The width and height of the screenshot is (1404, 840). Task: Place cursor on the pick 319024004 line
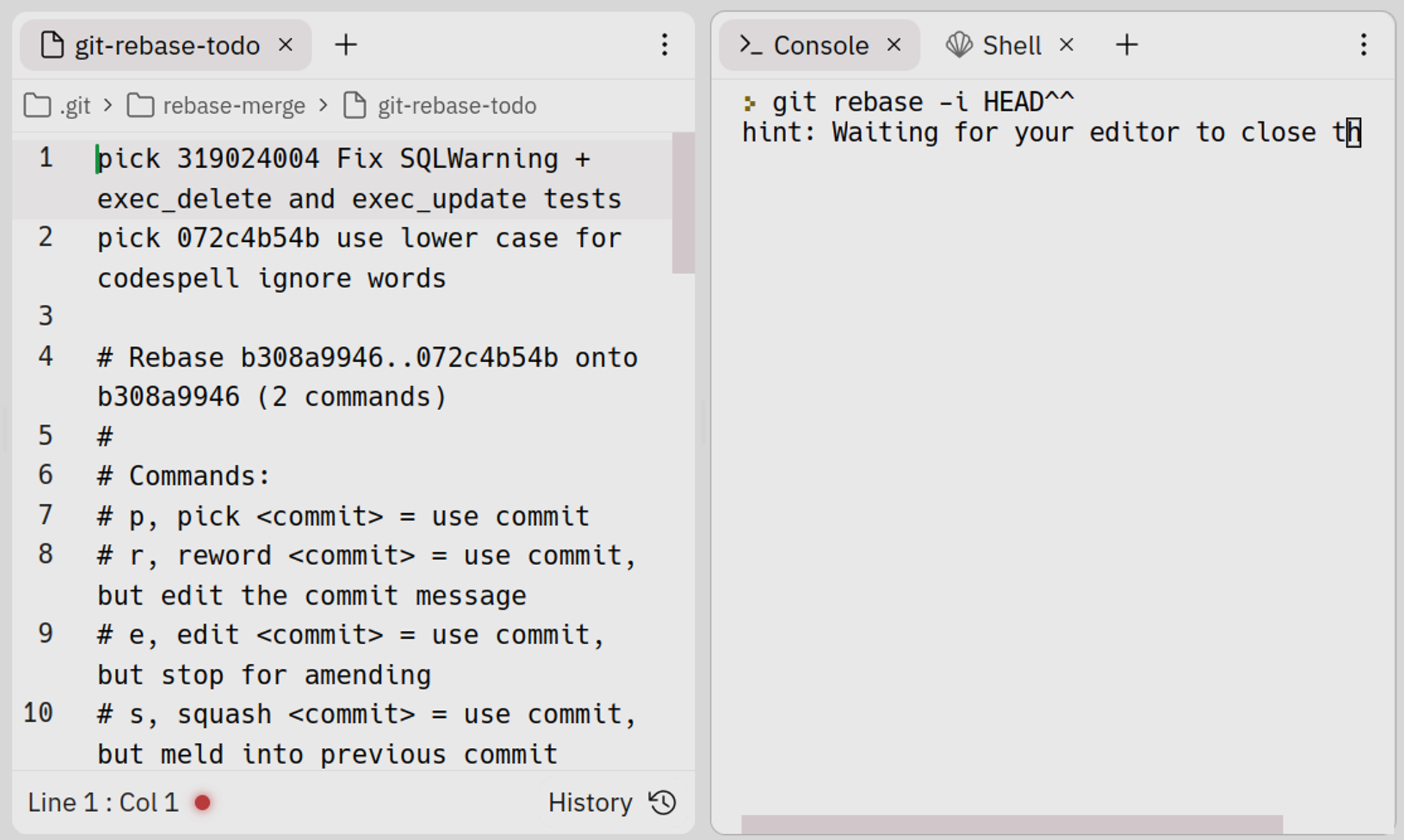coord(344,158)
